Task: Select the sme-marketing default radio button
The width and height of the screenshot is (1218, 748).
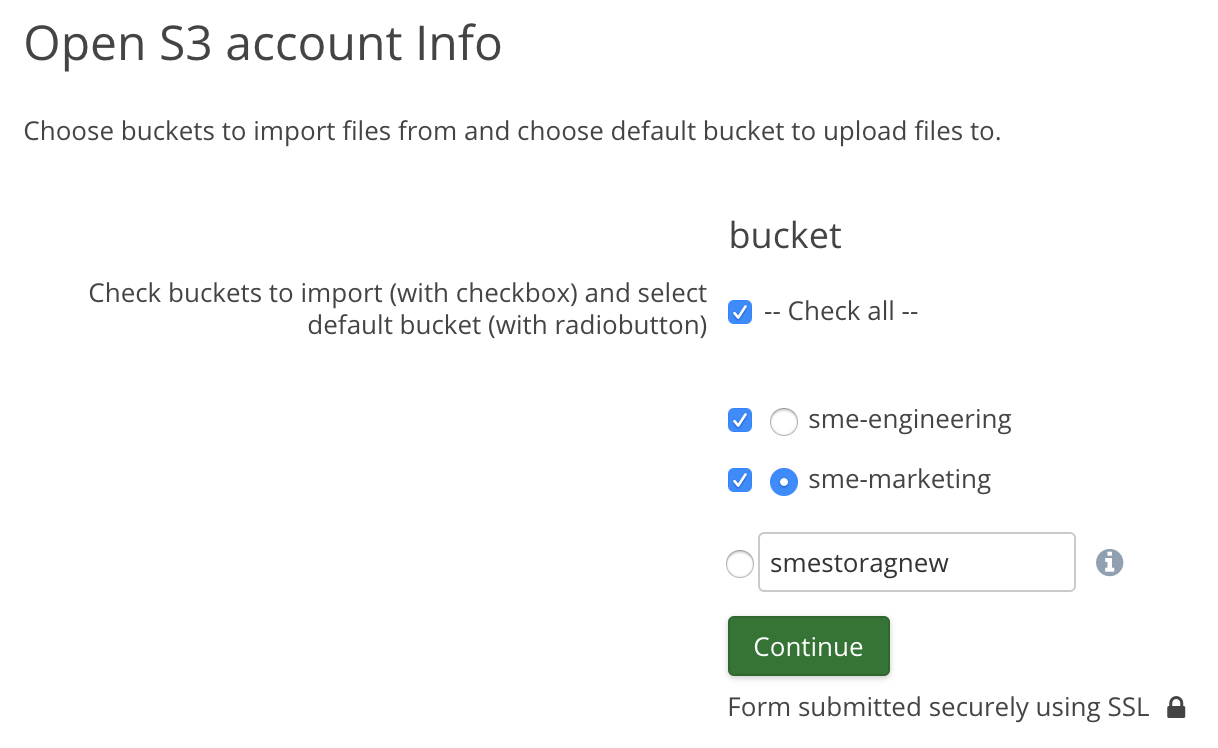Action: click(784, 482)
